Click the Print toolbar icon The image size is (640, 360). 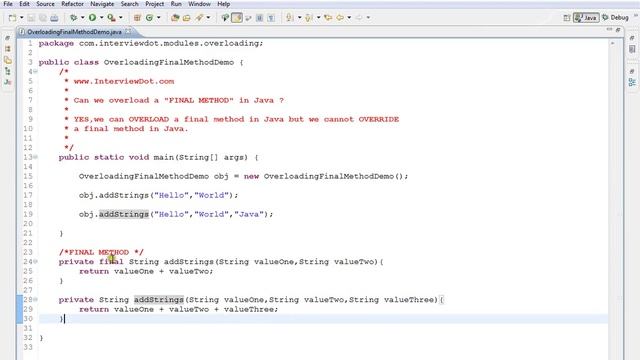pos(54,18)
